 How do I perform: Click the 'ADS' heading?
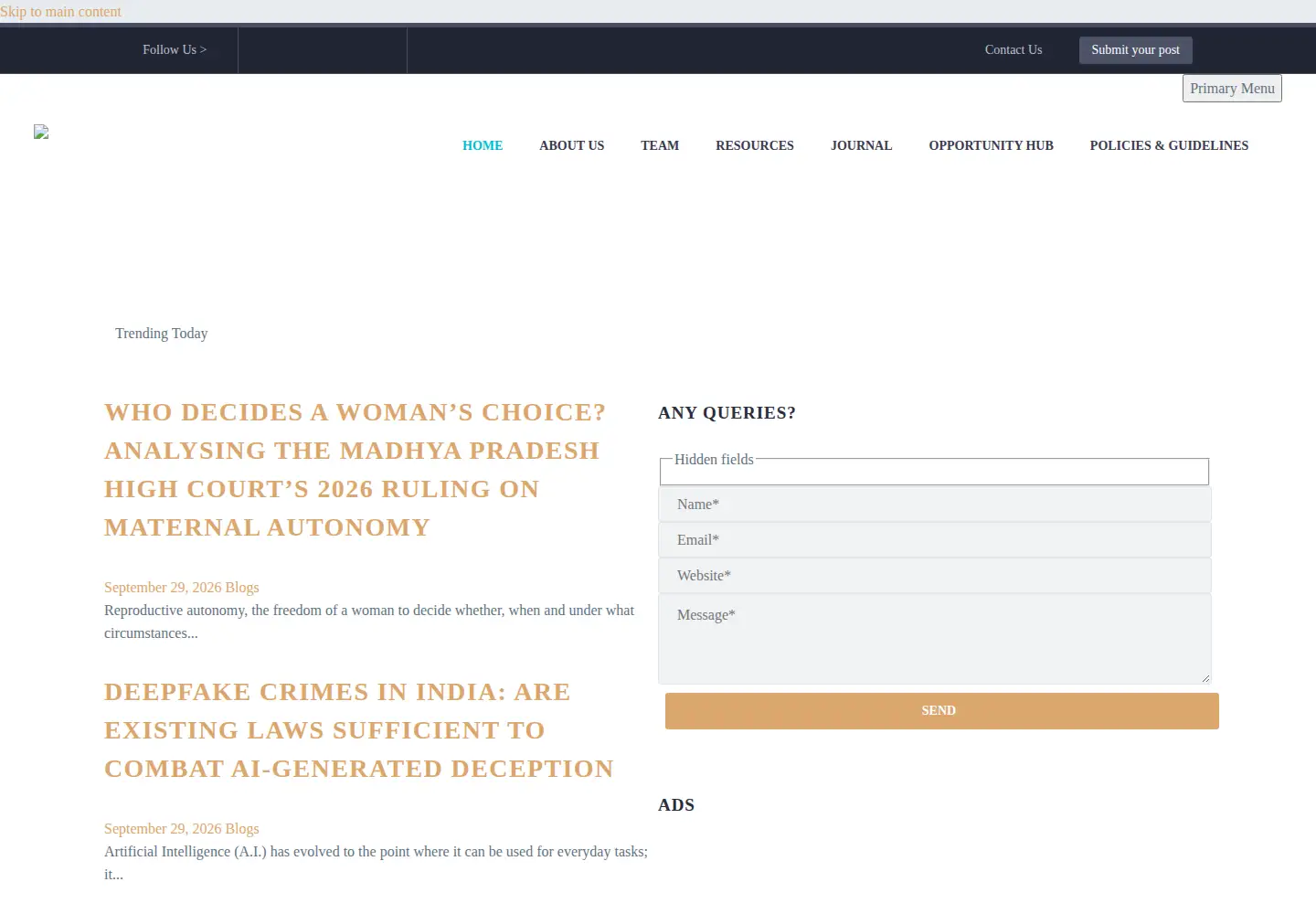point(676,805)
